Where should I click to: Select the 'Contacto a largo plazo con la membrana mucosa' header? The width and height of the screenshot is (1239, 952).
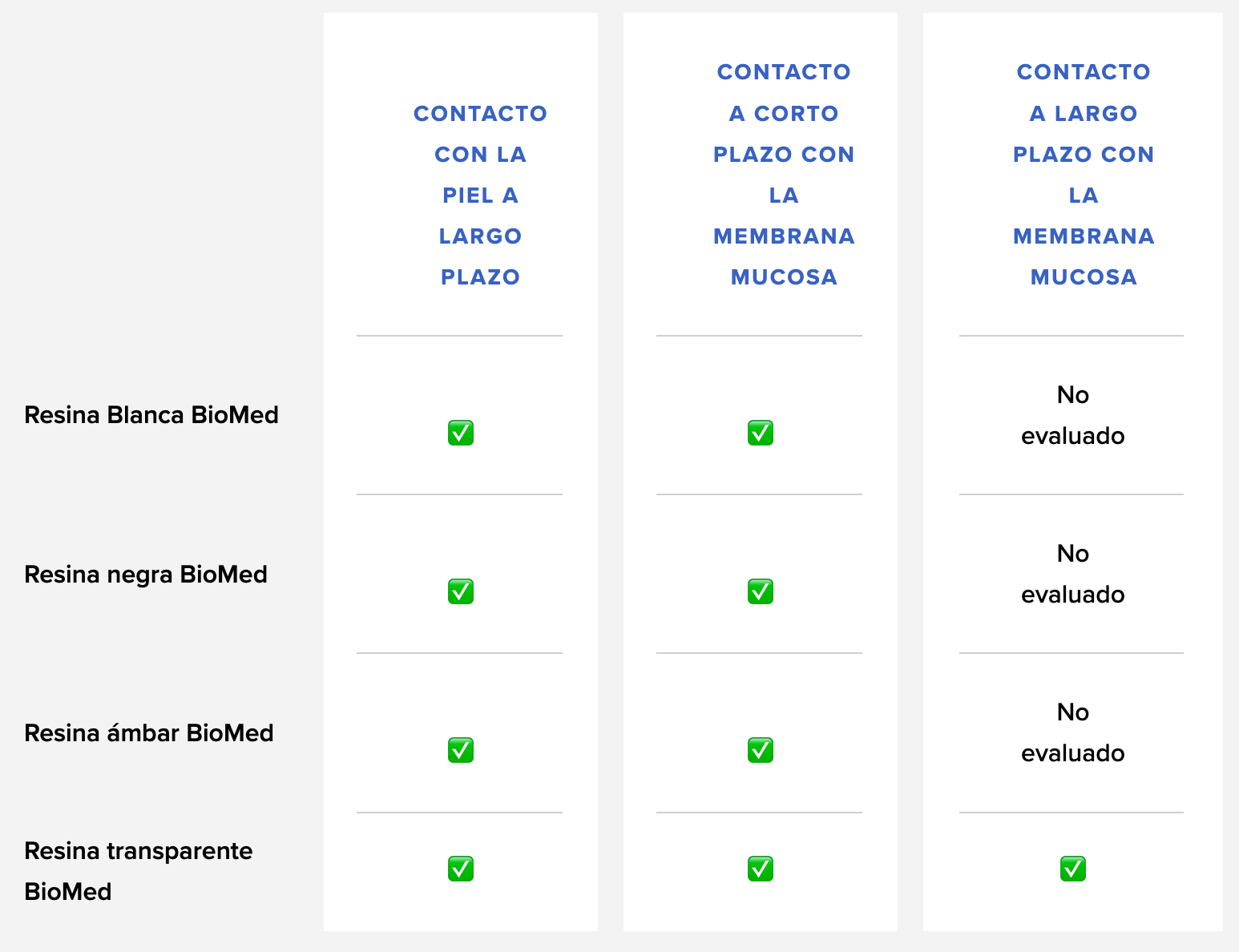(1084, 175)
